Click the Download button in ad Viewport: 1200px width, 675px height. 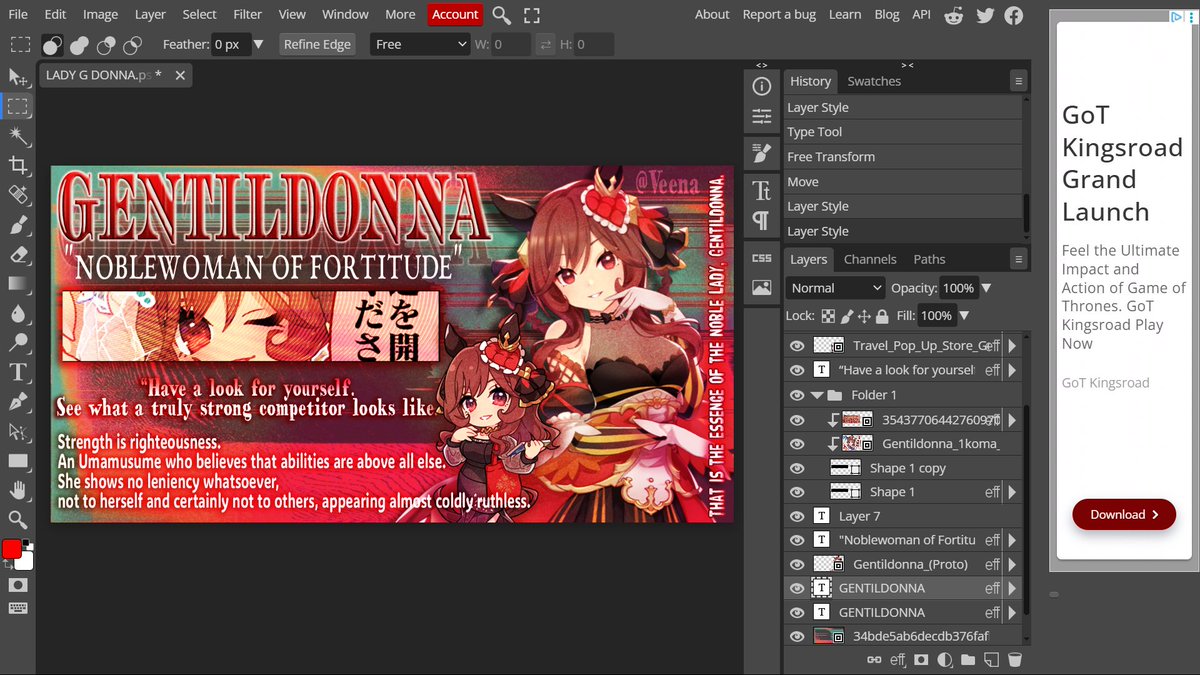point(1124,514)
